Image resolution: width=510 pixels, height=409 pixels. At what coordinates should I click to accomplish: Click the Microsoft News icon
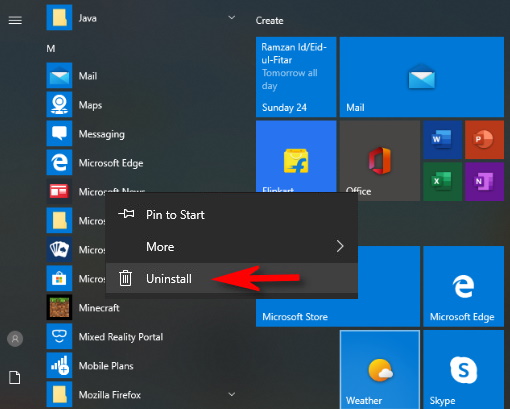click(59, 192)
